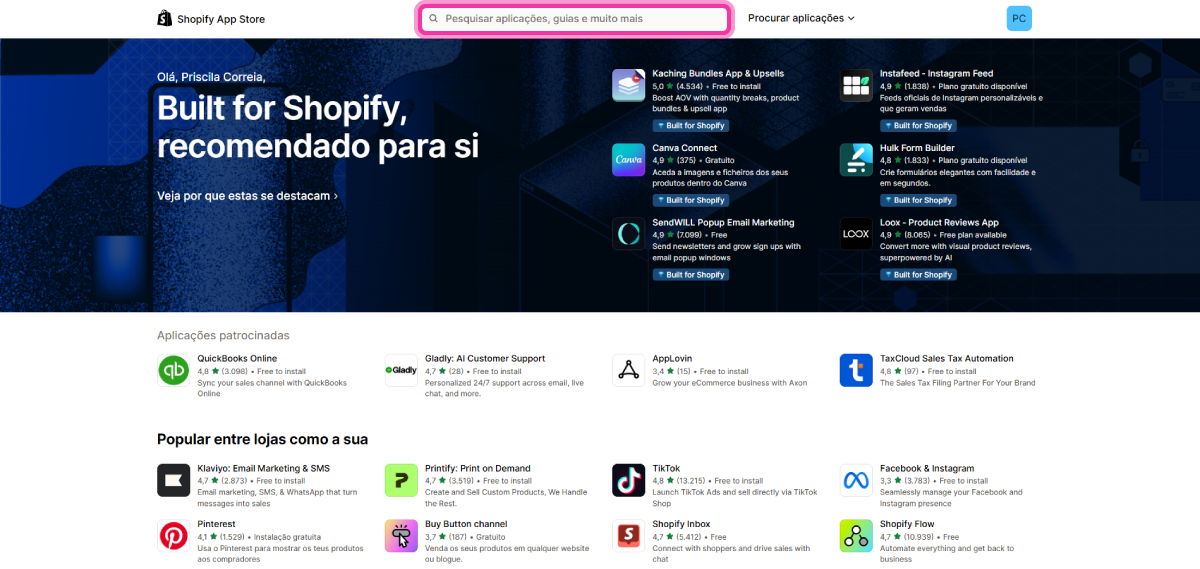Click the Aplicações patrocinadas heading
The width and height of the screenshot is (1200, 569).
coord(223,336)
